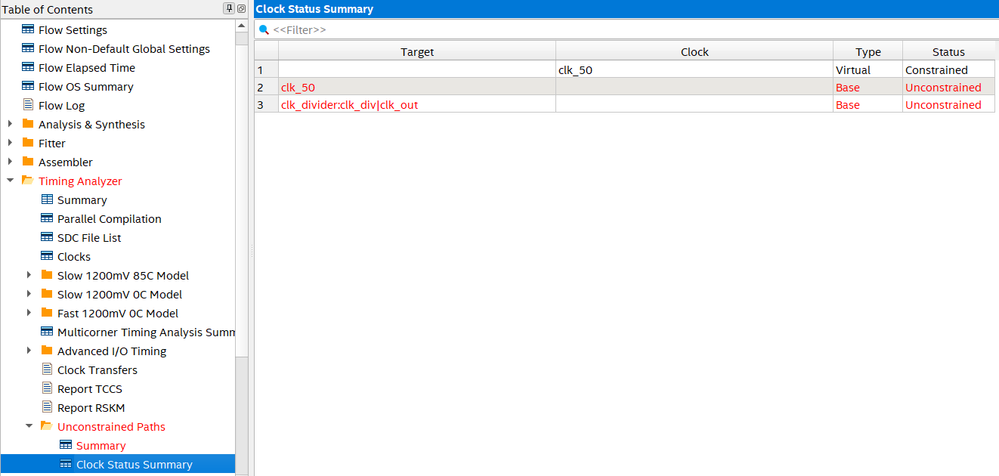
Task: Collapse the Timing Analyzer node
Action: click(x=10, y=181)
